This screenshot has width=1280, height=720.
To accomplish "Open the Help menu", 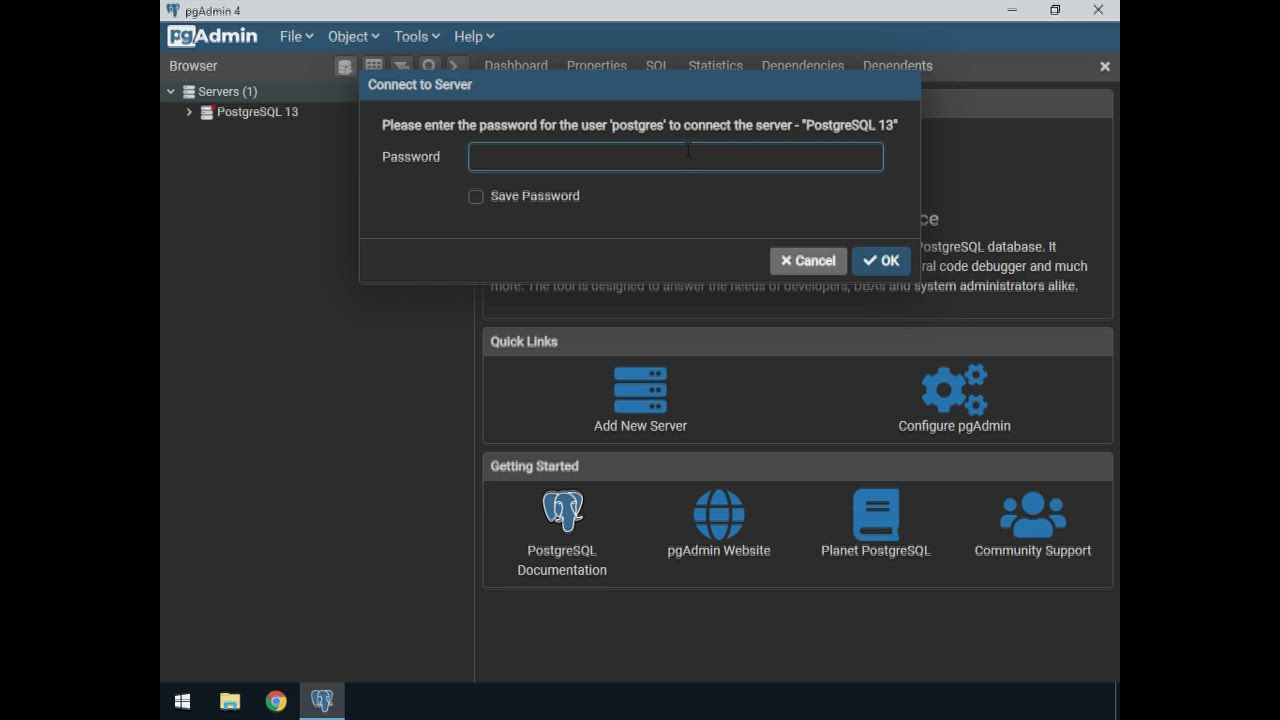I will point(474,36).
